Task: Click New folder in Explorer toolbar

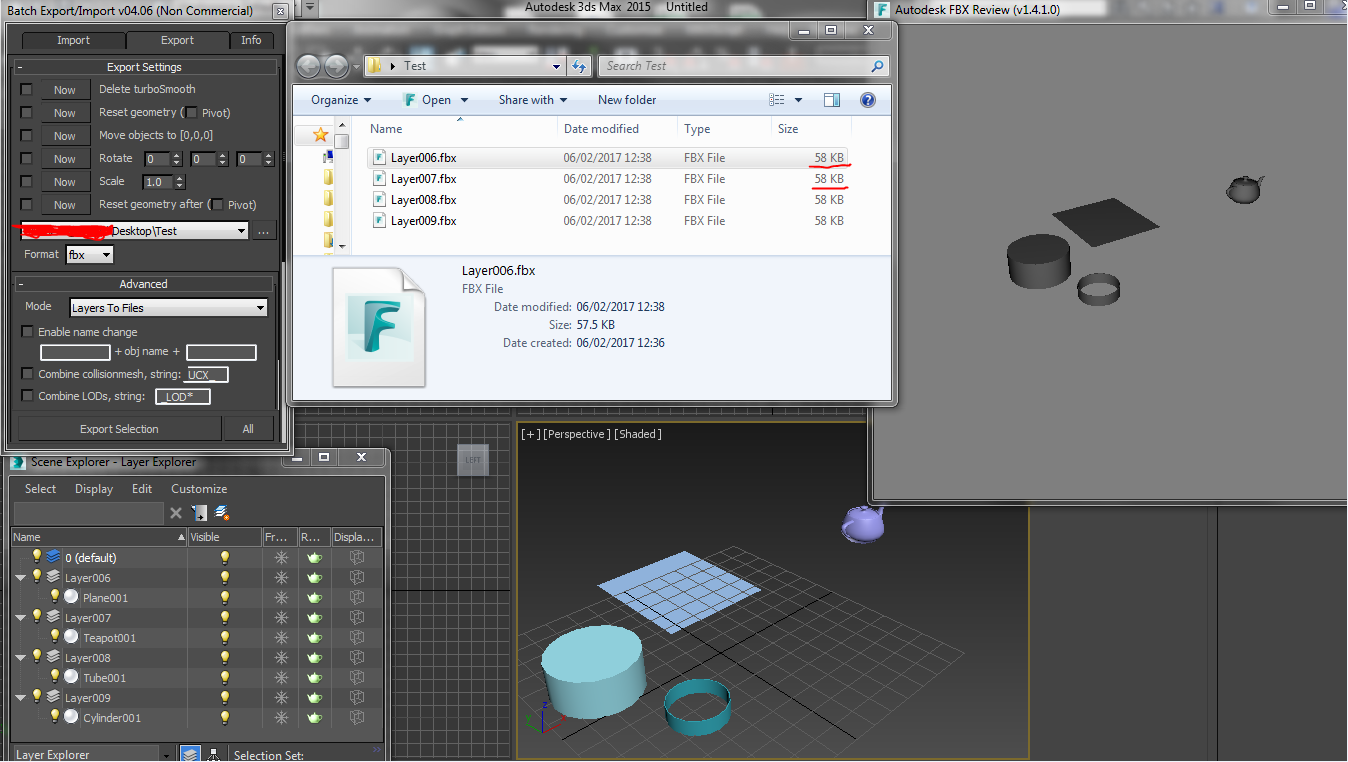Action: click(627, 100)
